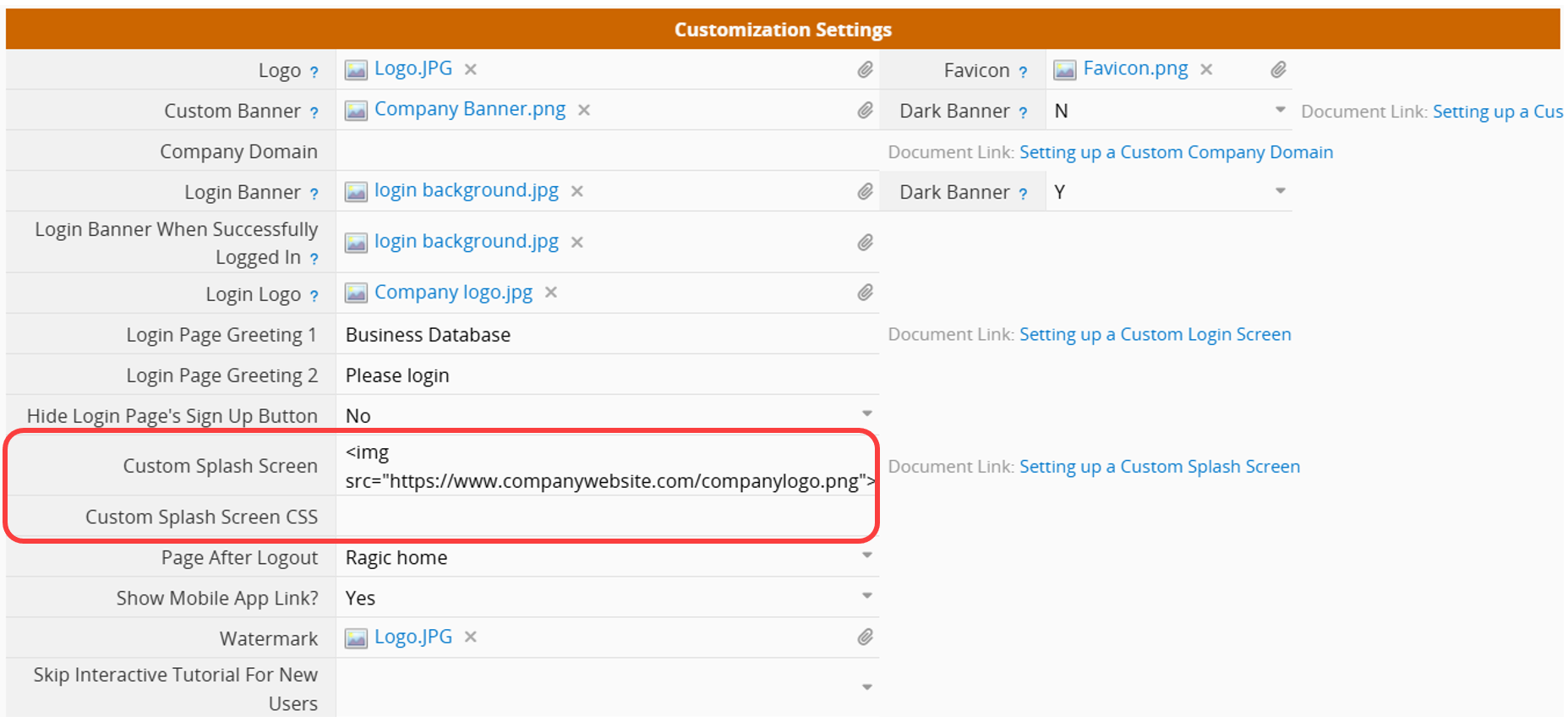Viewport: 1568px width, 717px height.
Task: Click into the Custom Splash Screen CSS field
Action: 606,517
